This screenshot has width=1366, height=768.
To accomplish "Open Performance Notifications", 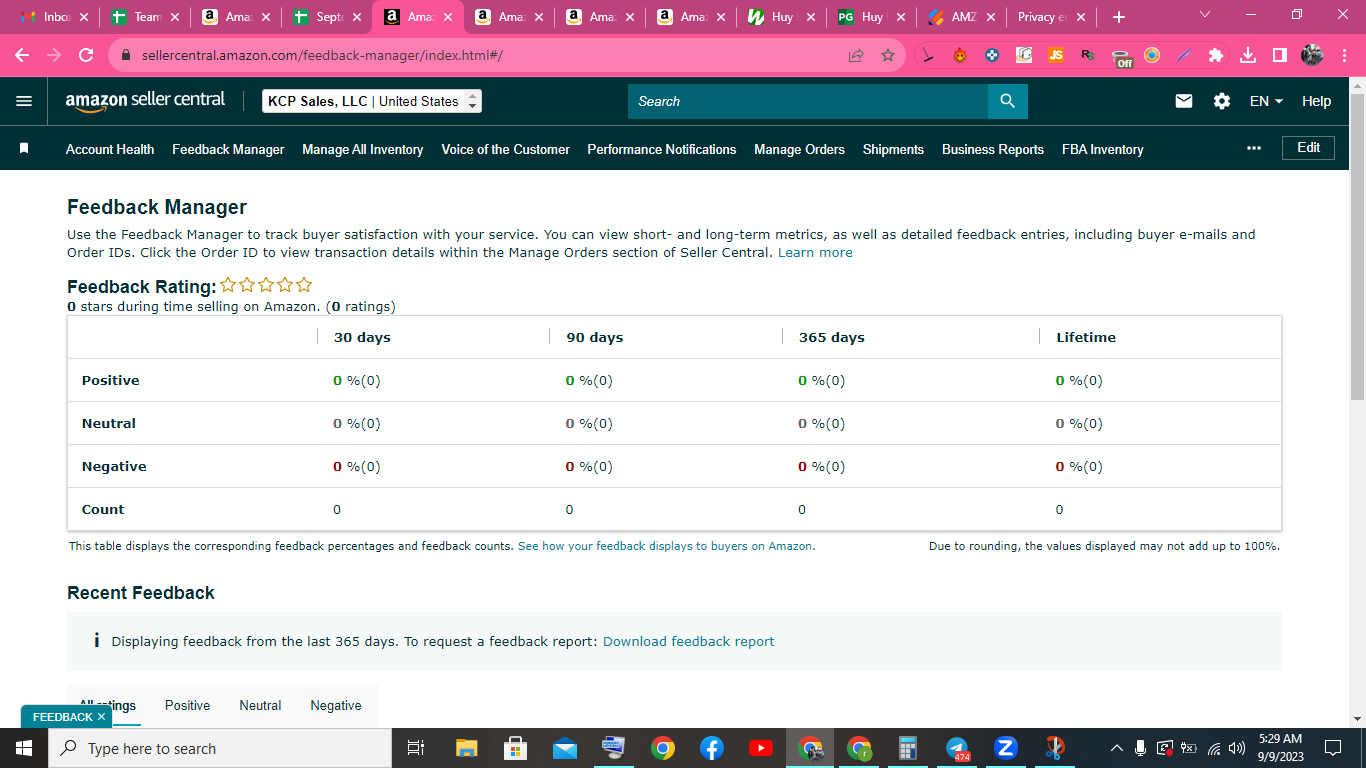I will tap(662, 149).
